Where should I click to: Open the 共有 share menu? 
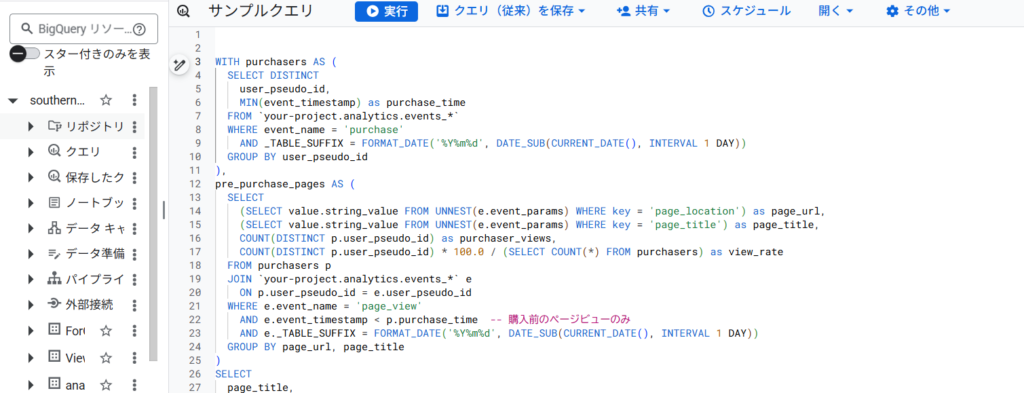(x=643, y=11)
